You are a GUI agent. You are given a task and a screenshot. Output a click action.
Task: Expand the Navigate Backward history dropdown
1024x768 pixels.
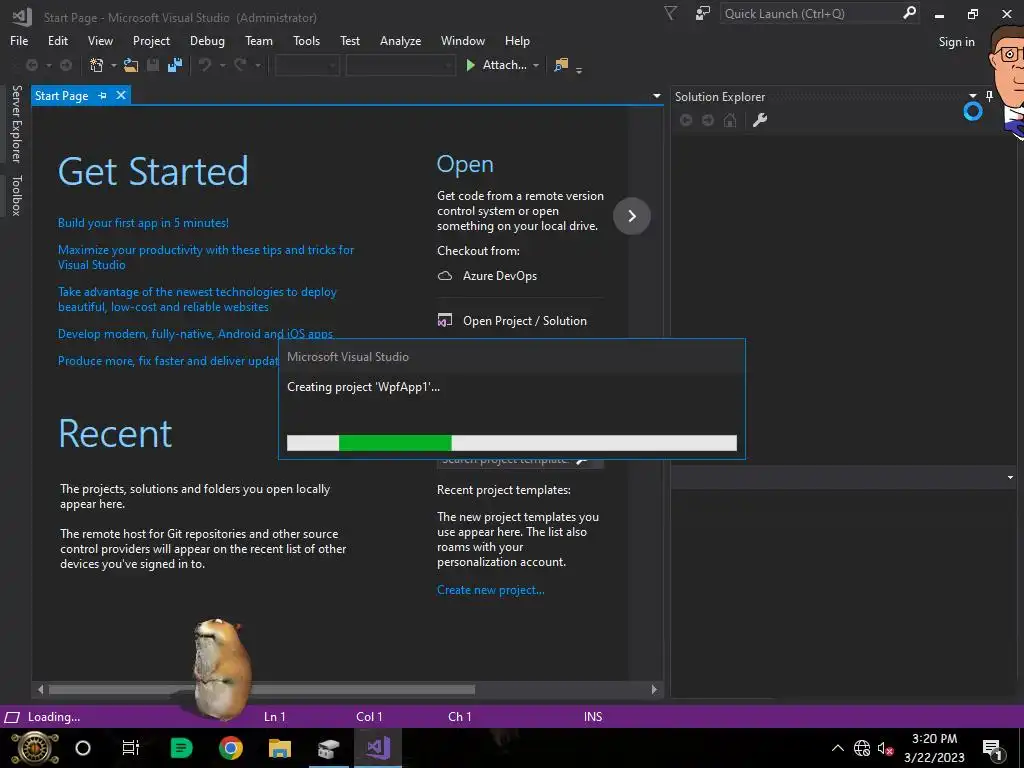tap(48, 65)
